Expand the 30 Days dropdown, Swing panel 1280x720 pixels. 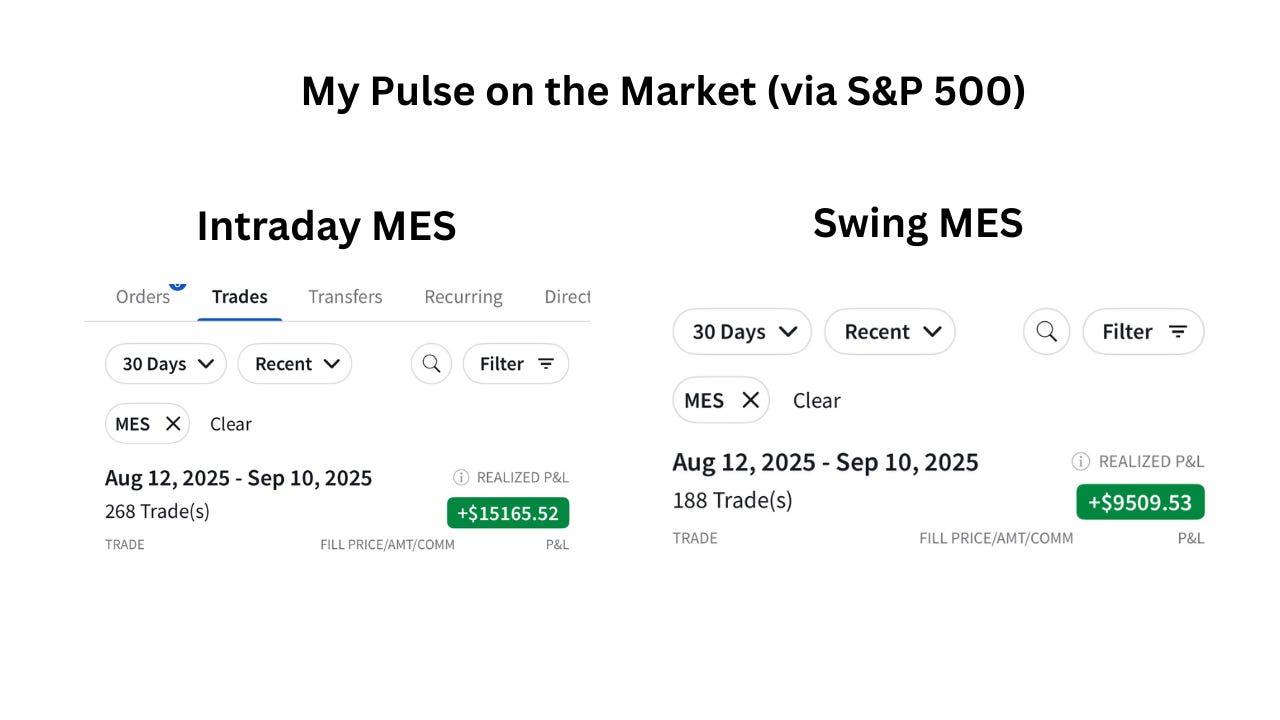click(x=742, y=331)
